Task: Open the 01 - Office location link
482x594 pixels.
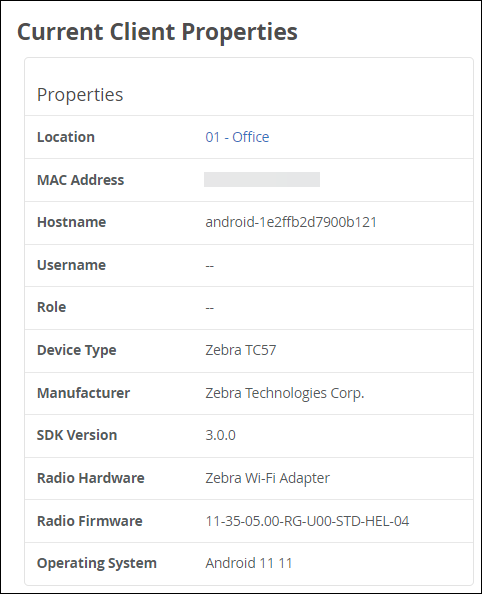Action: [x=237, y=137]
